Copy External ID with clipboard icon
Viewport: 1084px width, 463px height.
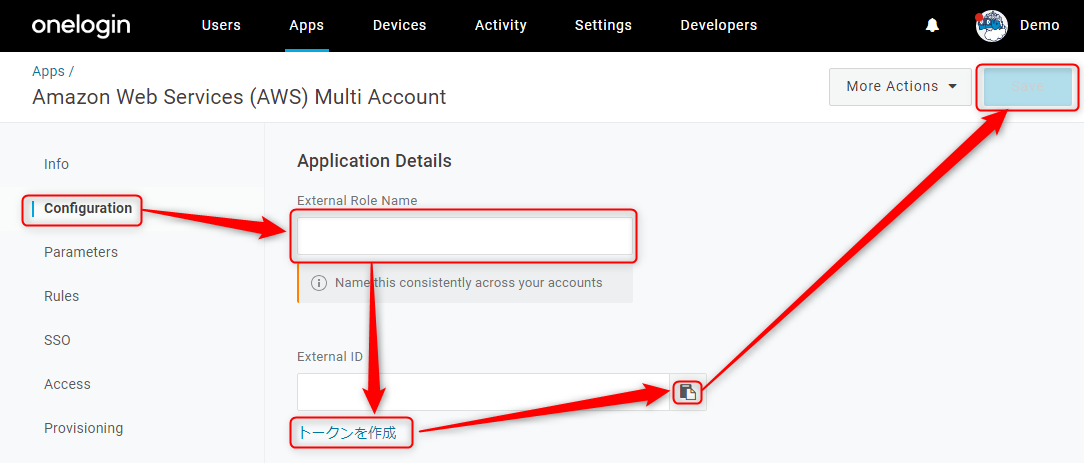687,393
